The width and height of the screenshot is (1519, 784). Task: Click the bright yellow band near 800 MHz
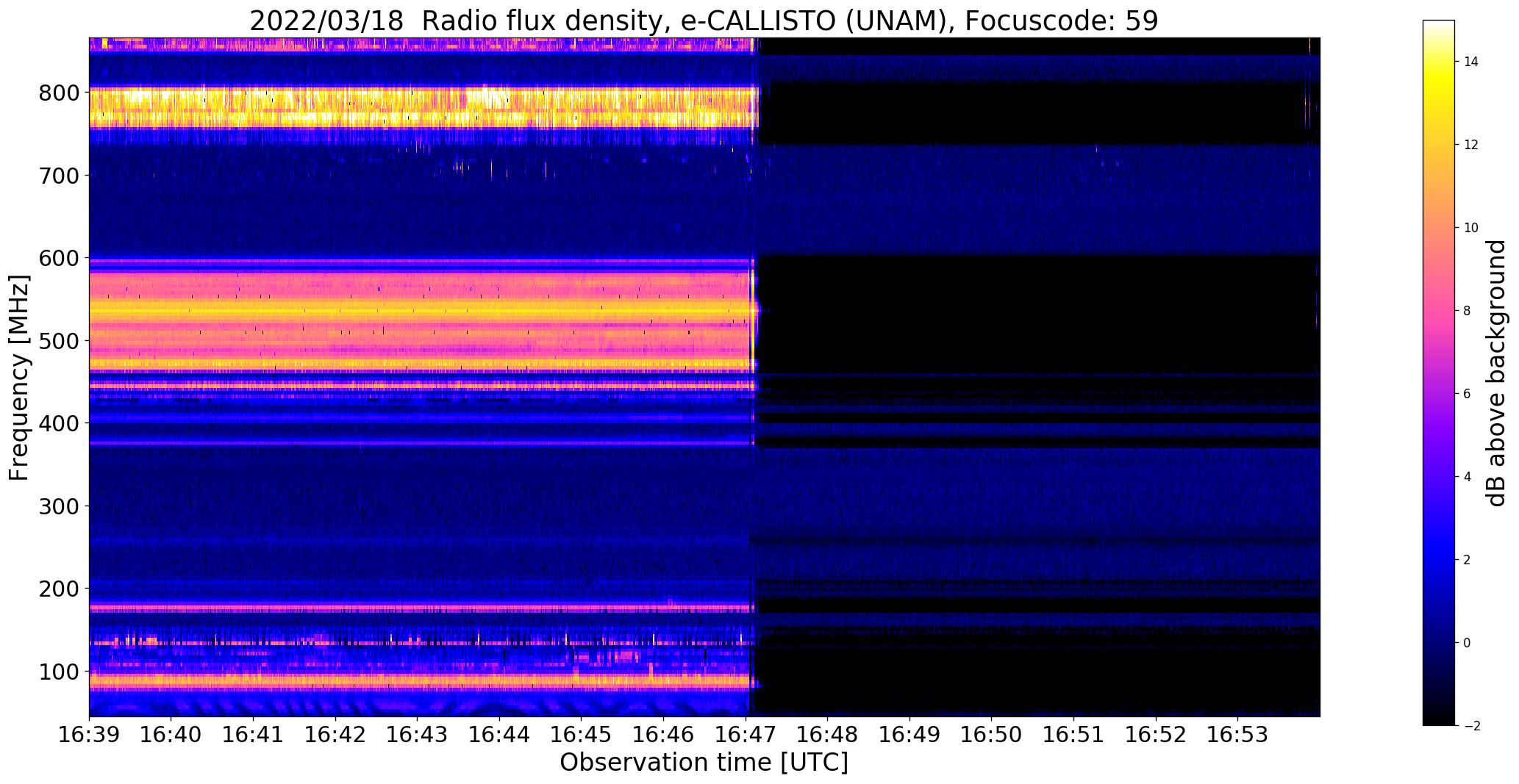(423, 107)
